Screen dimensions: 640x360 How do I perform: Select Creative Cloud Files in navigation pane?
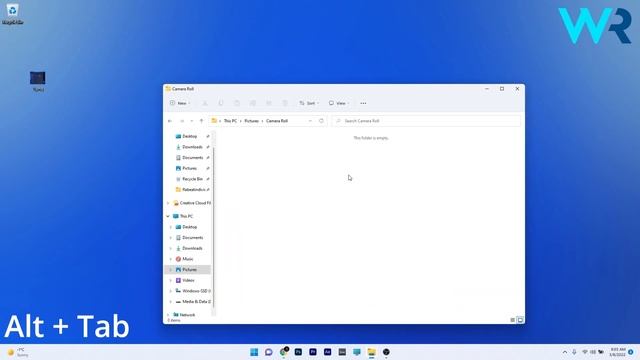192,203
